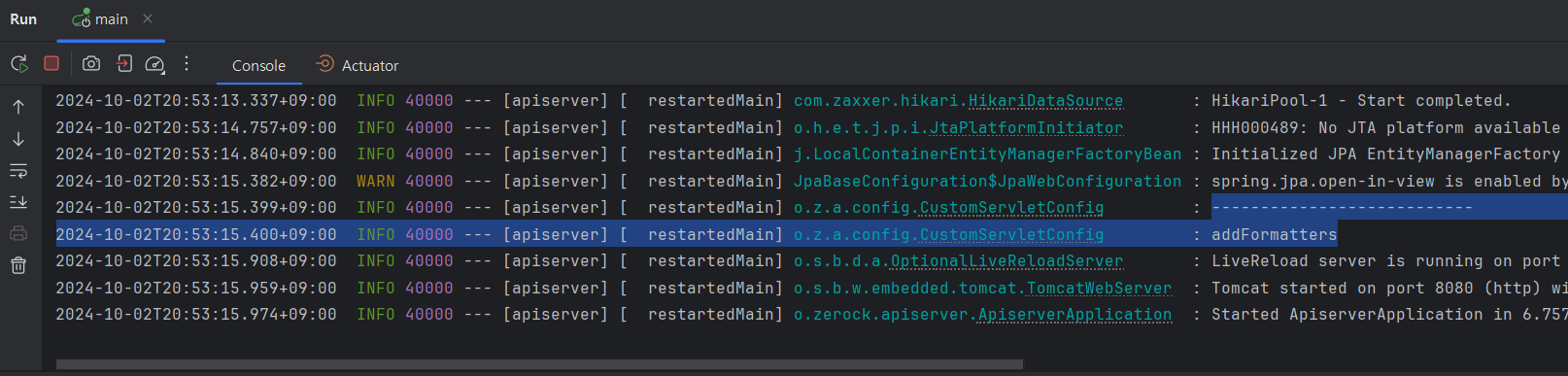Viewport: 1568px width, 376px height.
Task: Clear all console output with trash icon
Action: pyautogui.click(x=18, y=265)
